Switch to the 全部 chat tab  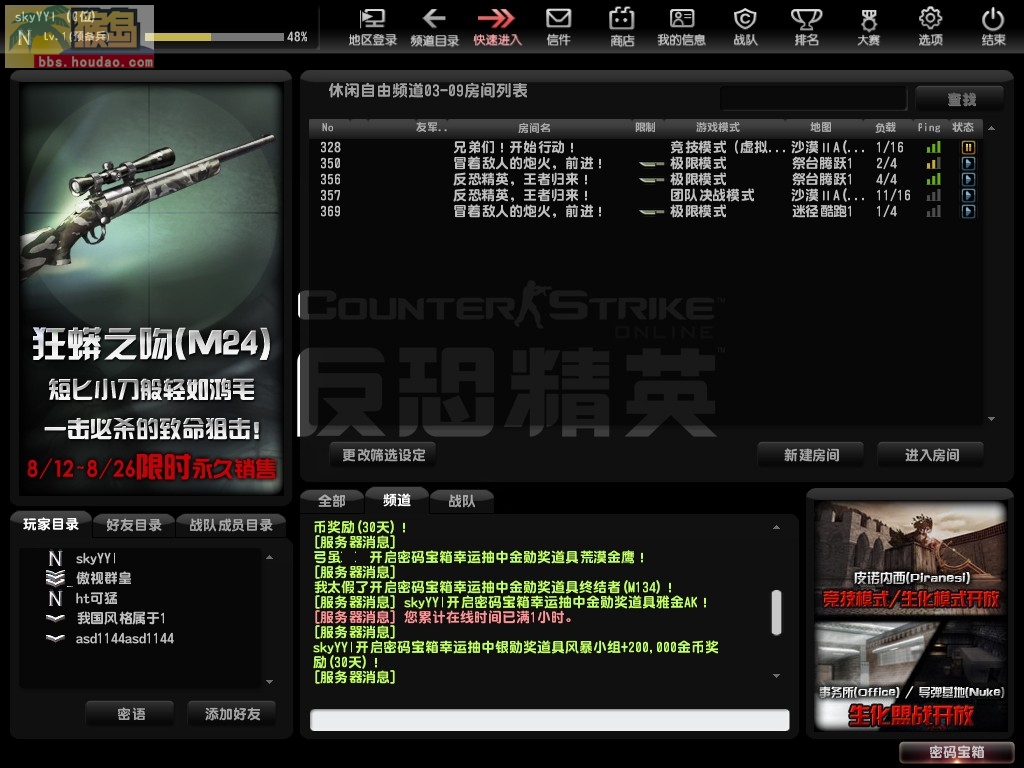click(x=332, y=501)
